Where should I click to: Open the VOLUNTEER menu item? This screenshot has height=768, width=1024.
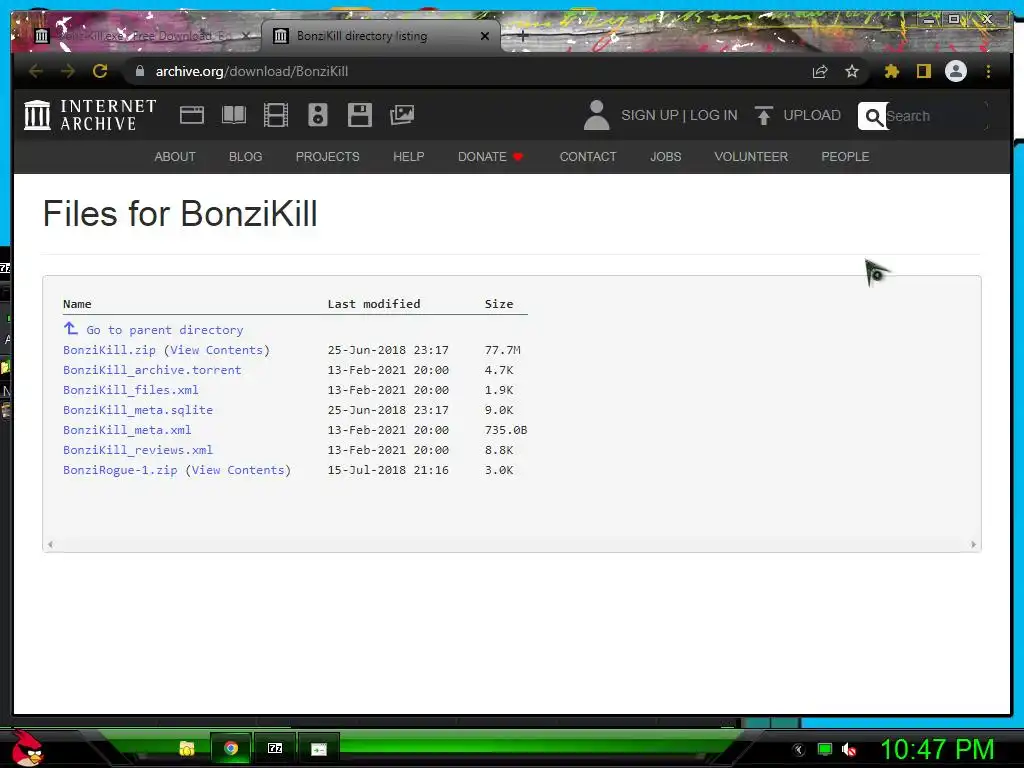(751, 157)
